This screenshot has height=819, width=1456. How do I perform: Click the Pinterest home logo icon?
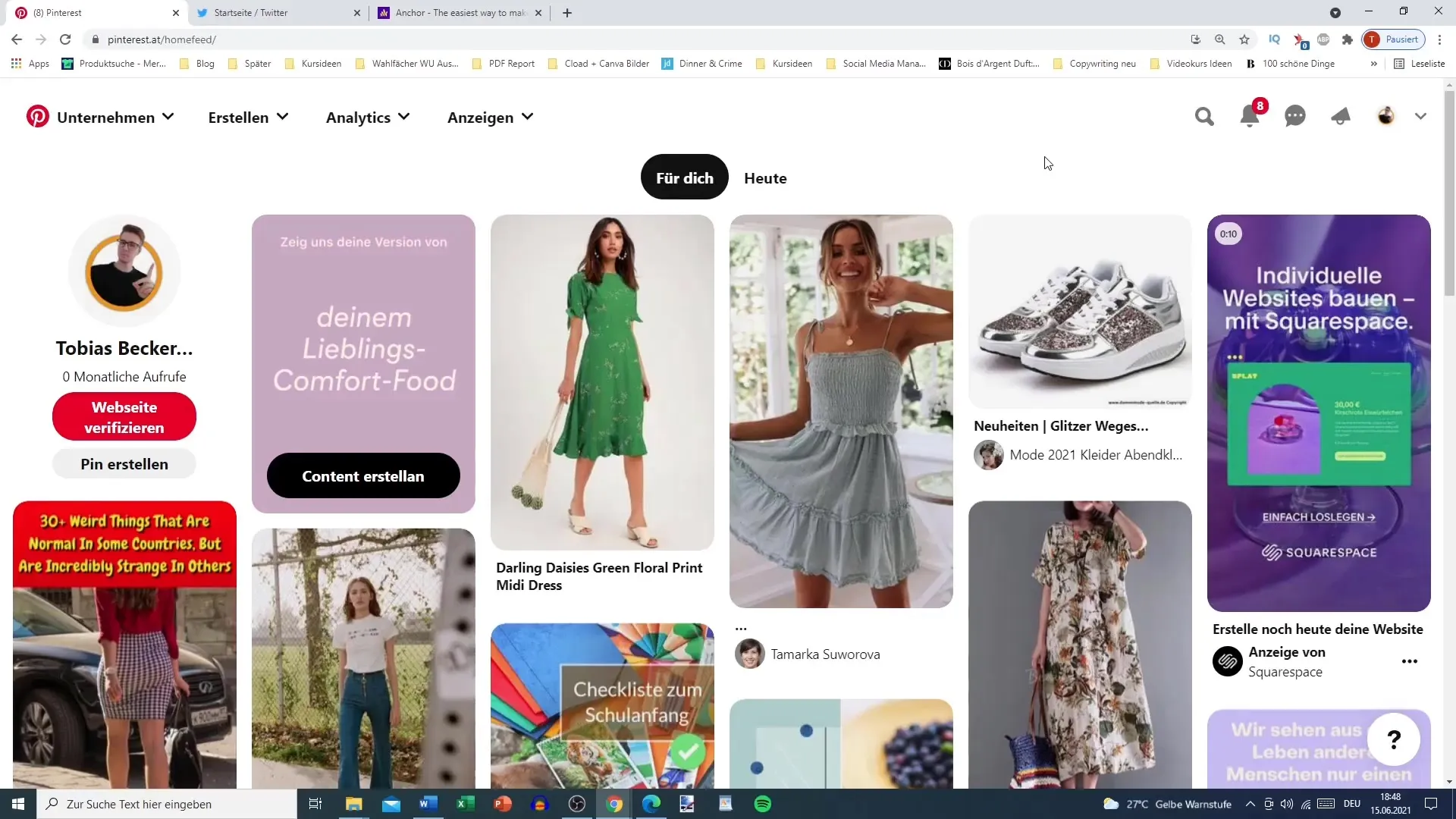click(37, 117)
